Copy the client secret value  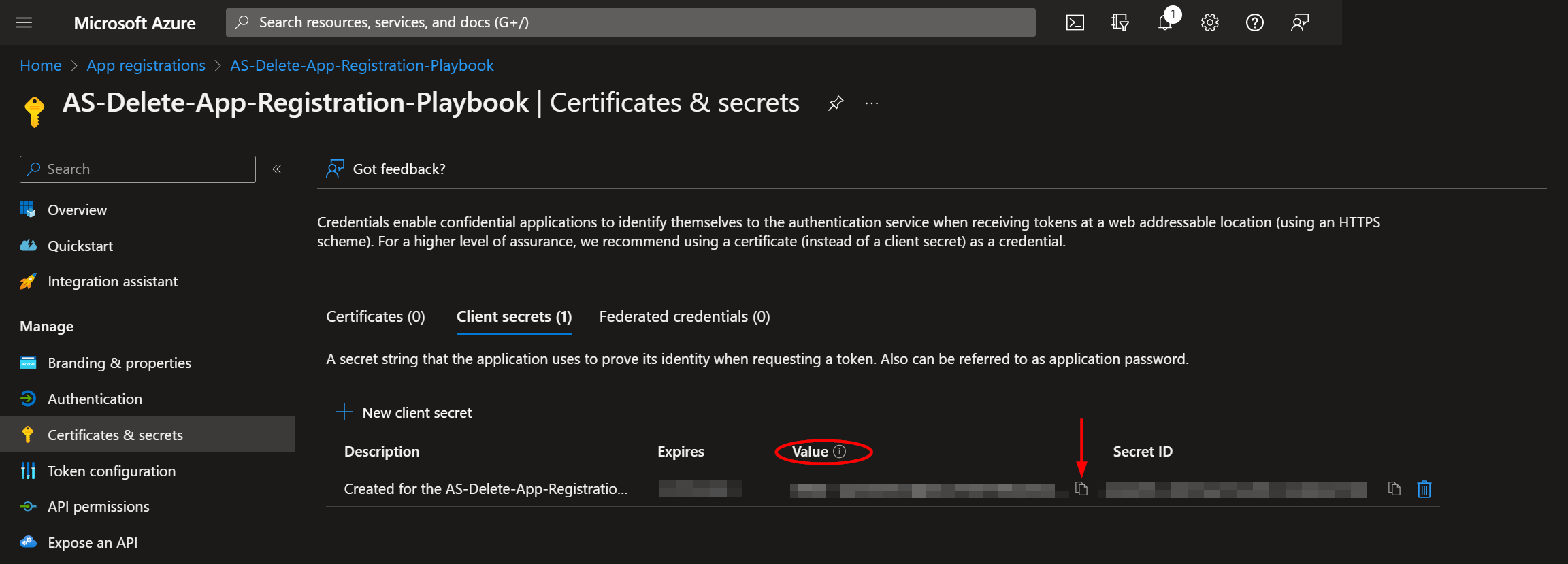tap(1081, 488)
